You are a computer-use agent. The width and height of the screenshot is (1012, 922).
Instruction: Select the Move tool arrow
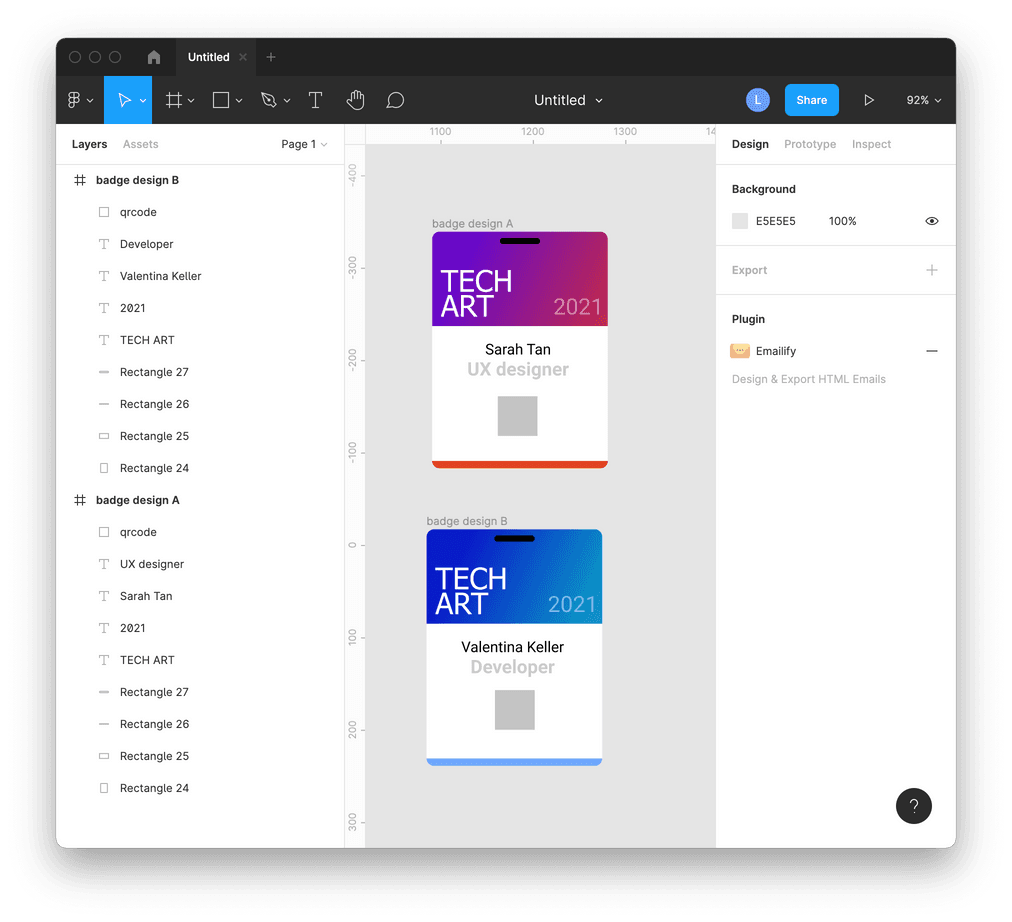pos(124,100)
